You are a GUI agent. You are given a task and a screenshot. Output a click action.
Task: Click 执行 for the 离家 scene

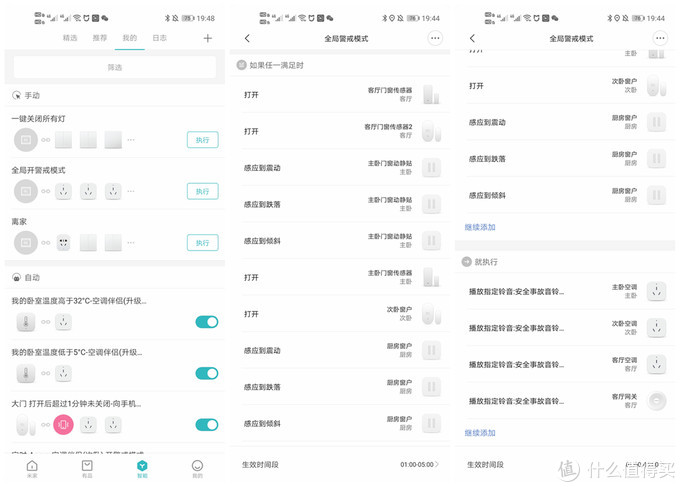203,243
